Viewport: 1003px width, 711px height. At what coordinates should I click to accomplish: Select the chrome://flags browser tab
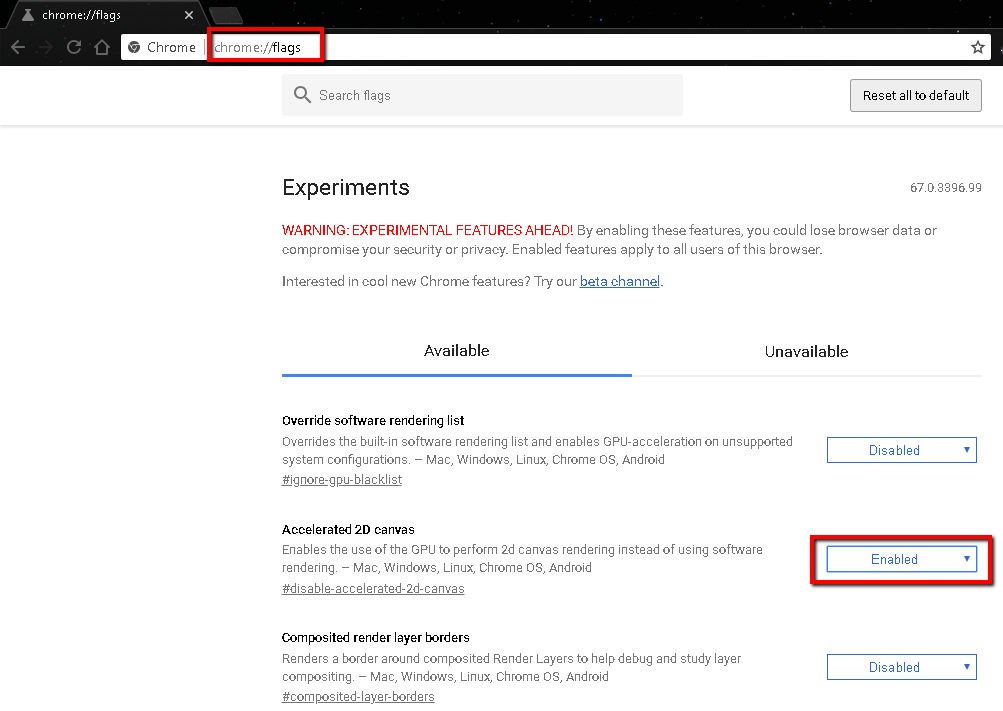pos(100,15)
